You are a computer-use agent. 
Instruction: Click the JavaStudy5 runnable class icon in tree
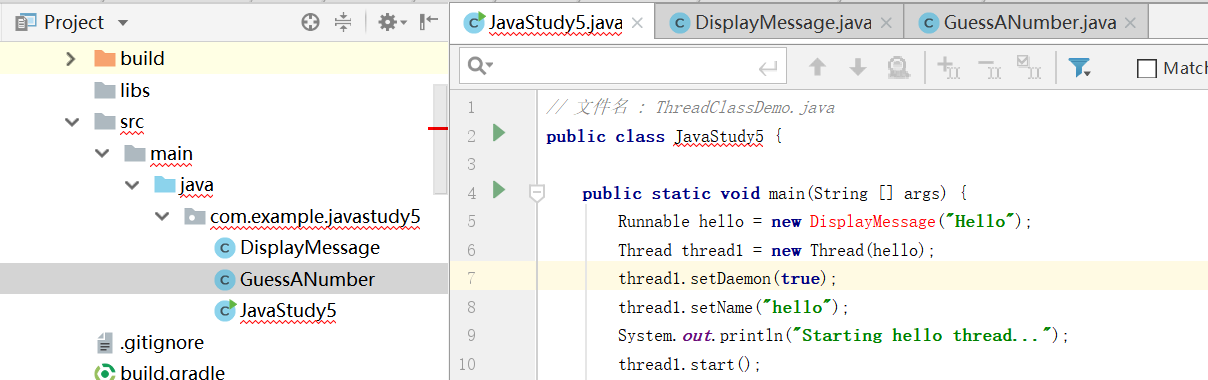pos(225,310)
